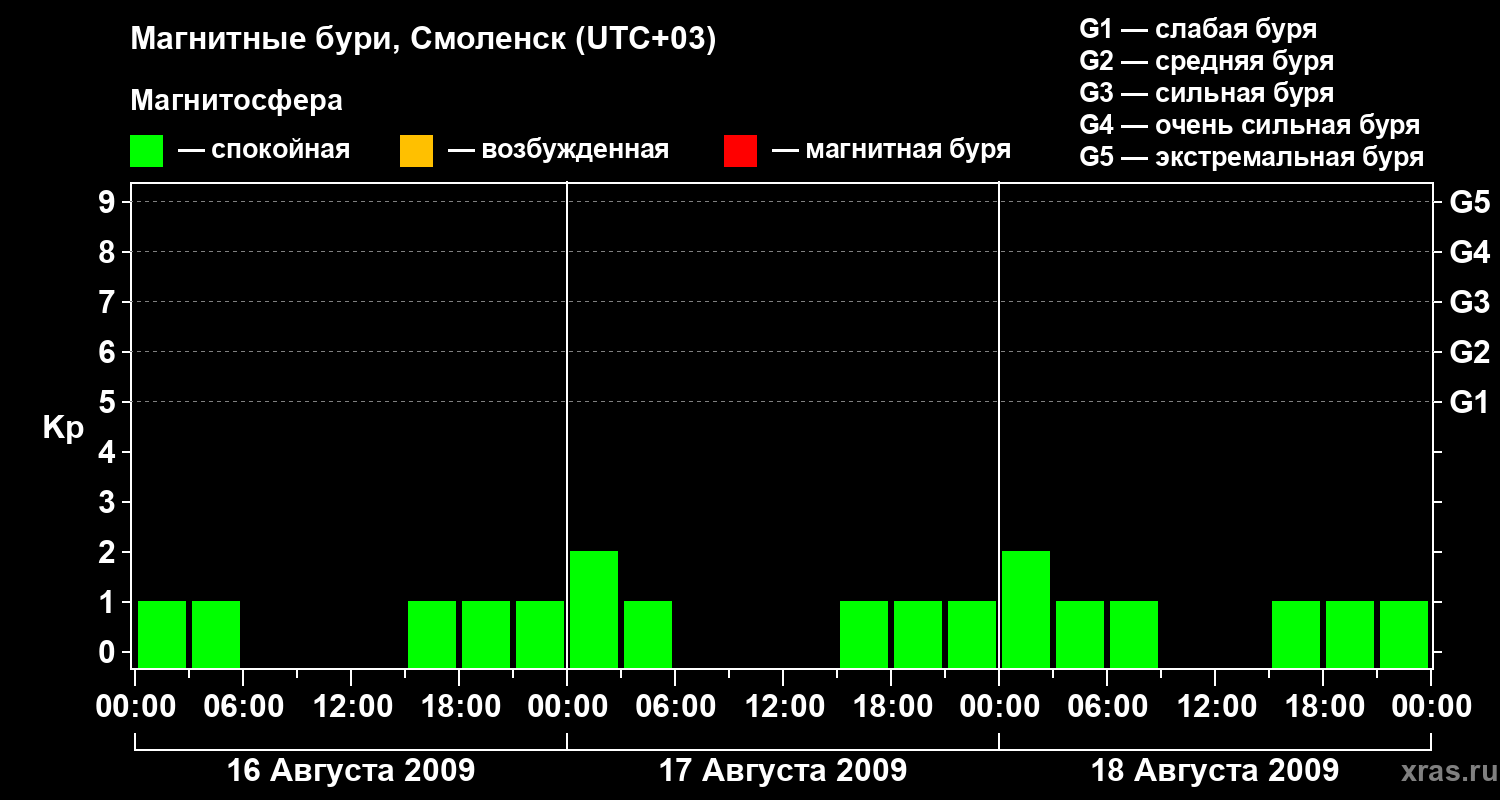Click the '12:00' tick label of 18 Августа

coord(1215,707)
